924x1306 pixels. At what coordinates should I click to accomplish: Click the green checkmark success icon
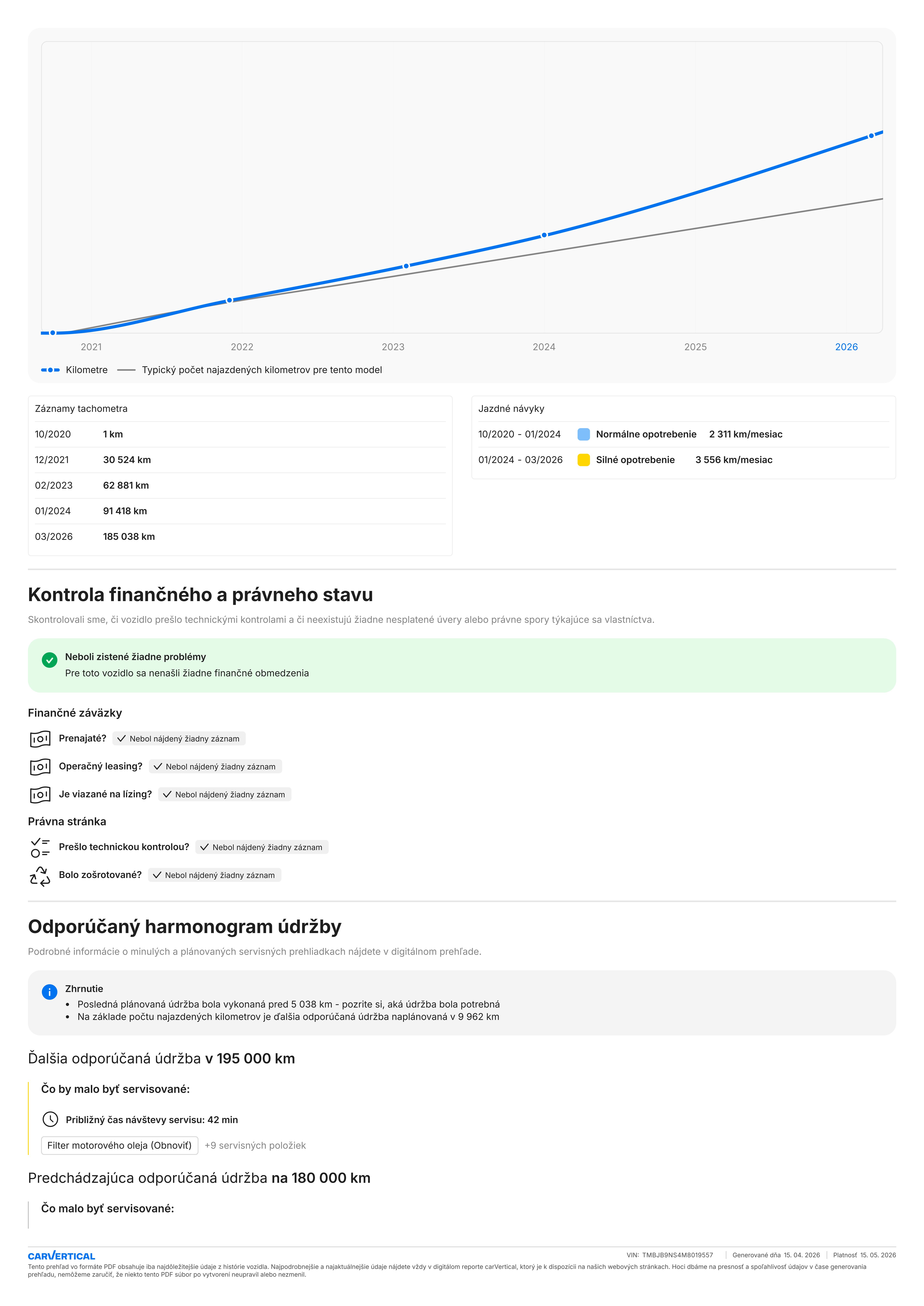pos(49,660)
